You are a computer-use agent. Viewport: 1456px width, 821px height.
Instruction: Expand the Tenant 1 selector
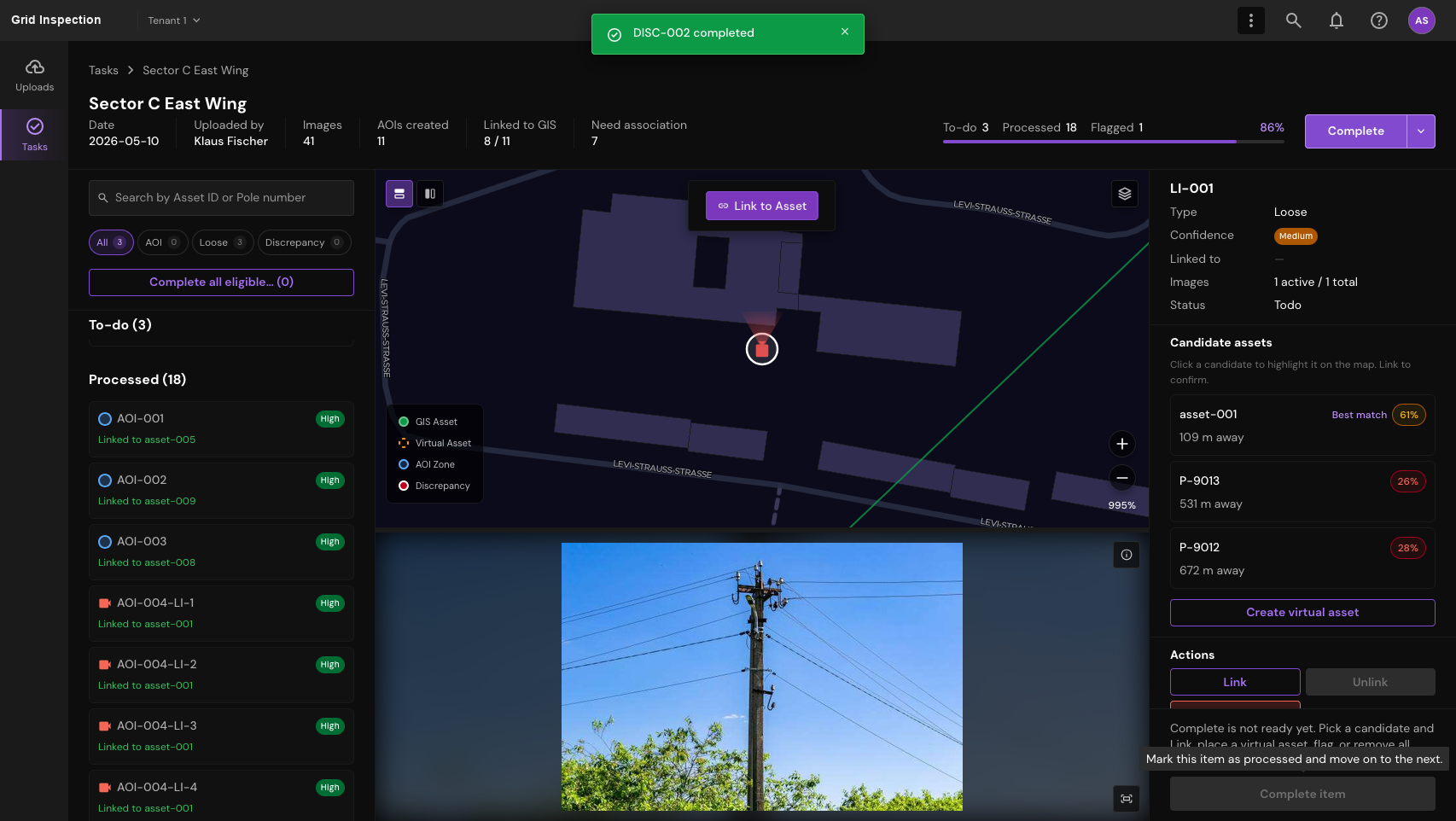pos(174,20)
